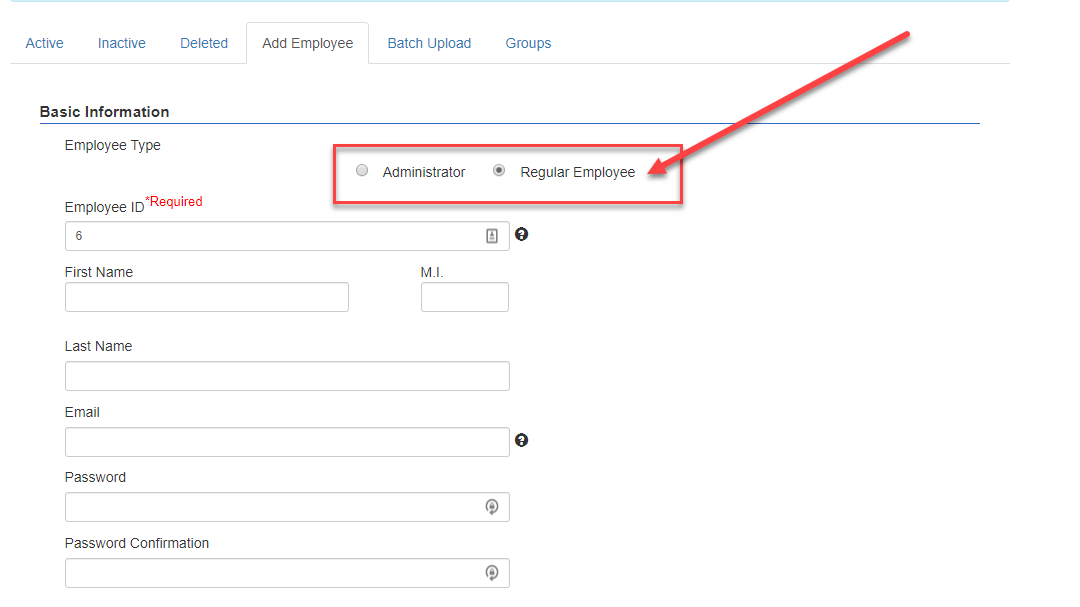Image resolution: width=1080 pixels, height=607 pixels.
Task: Open the Groups tab
Action: tap(528, 43)
